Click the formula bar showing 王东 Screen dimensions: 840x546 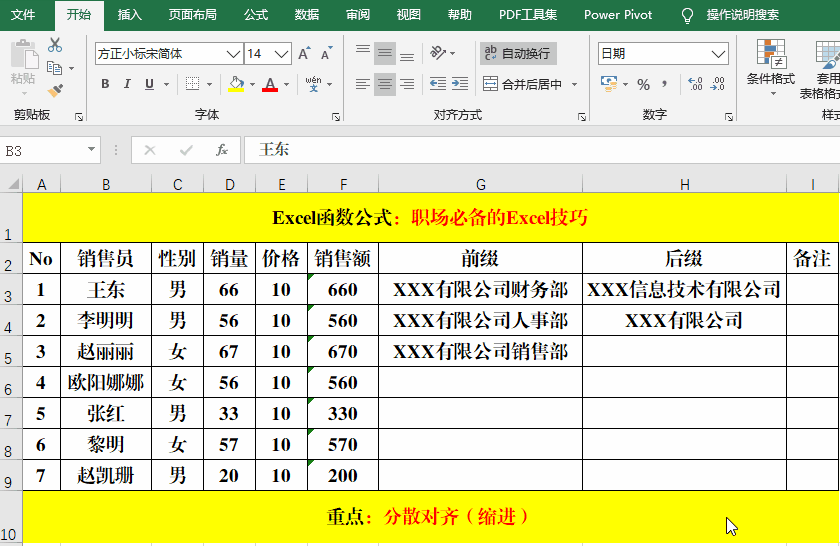click(542, 150)
